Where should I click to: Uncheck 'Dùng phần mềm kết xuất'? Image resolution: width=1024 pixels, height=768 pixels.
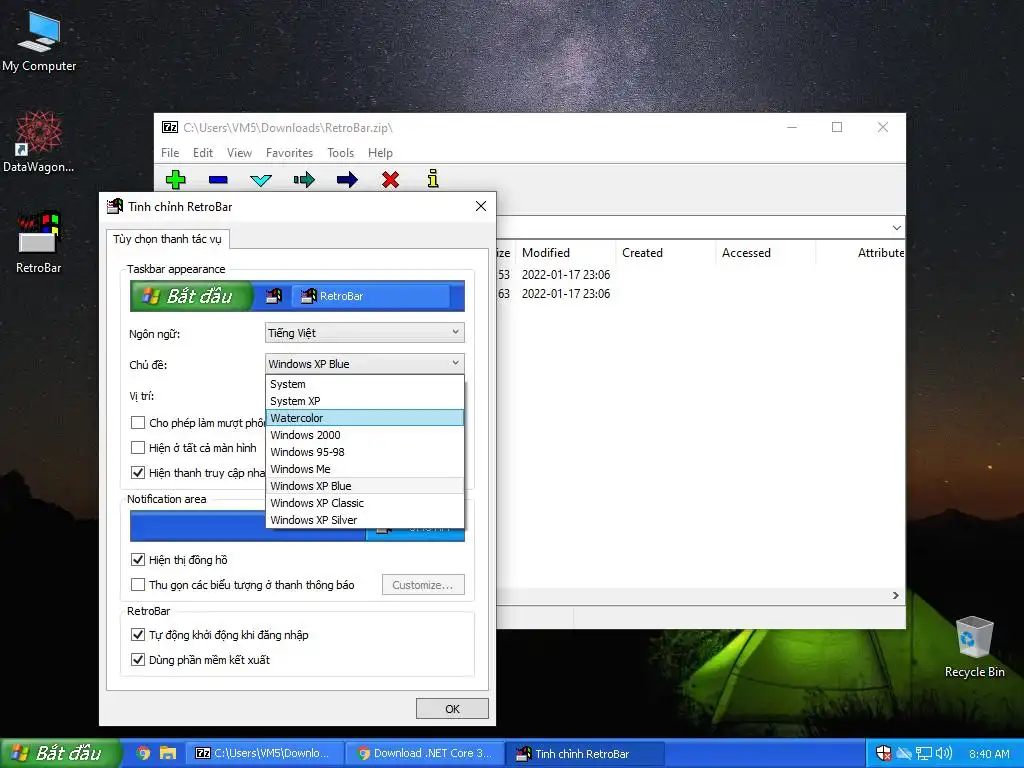(138, 659)
